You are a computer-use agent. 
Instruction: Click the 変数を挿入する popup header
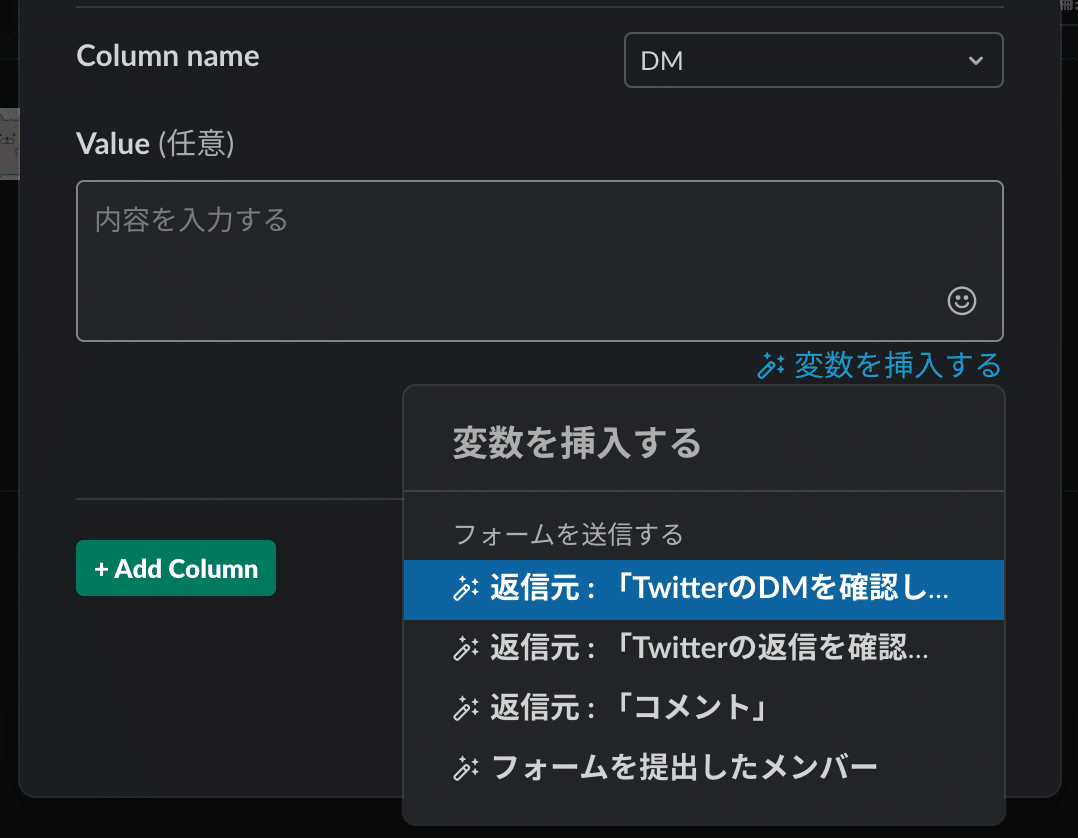click(x=577, y=442)
